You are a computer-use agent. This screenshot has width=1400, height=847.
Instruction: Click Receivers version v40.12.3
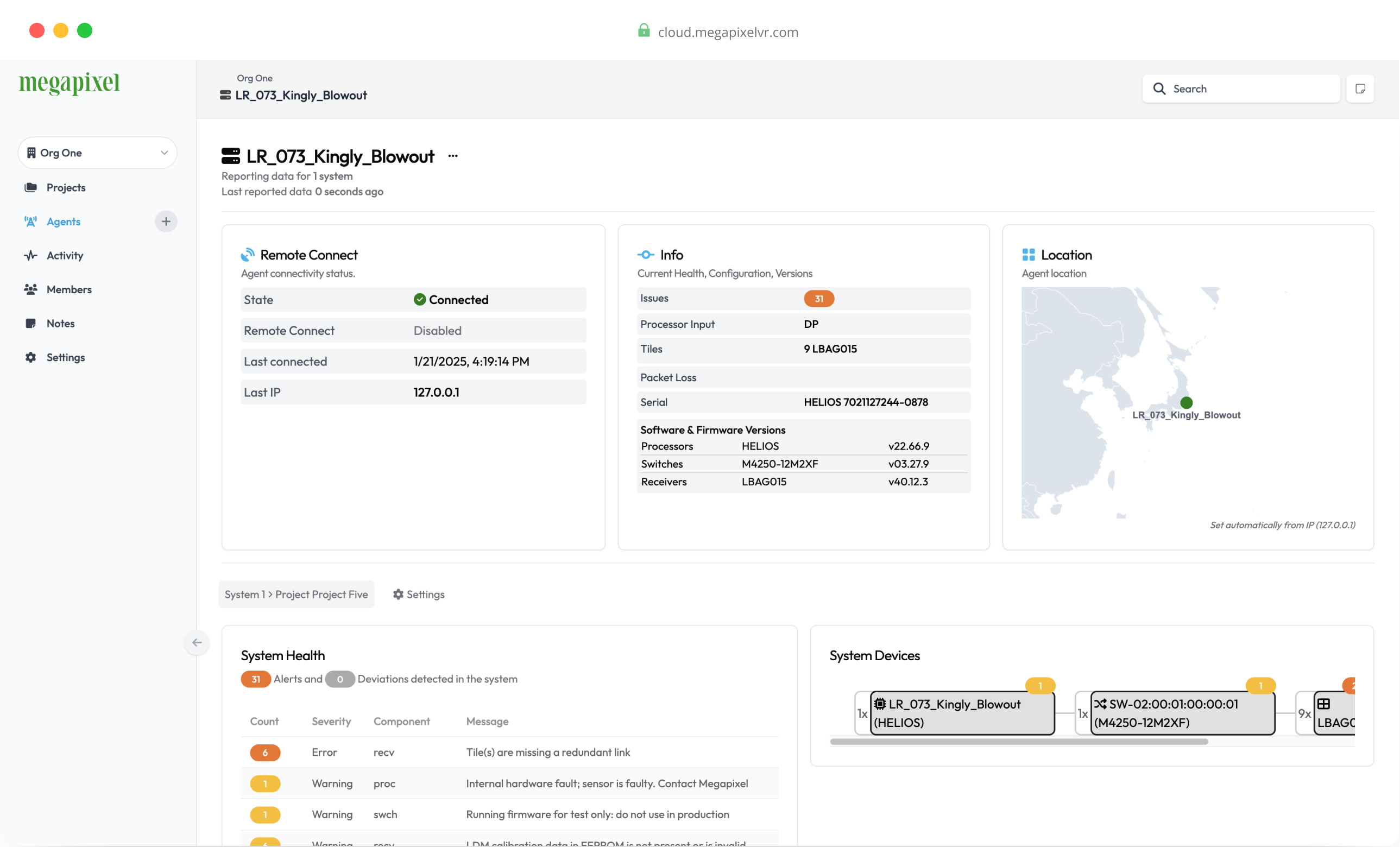click(908, 482)
